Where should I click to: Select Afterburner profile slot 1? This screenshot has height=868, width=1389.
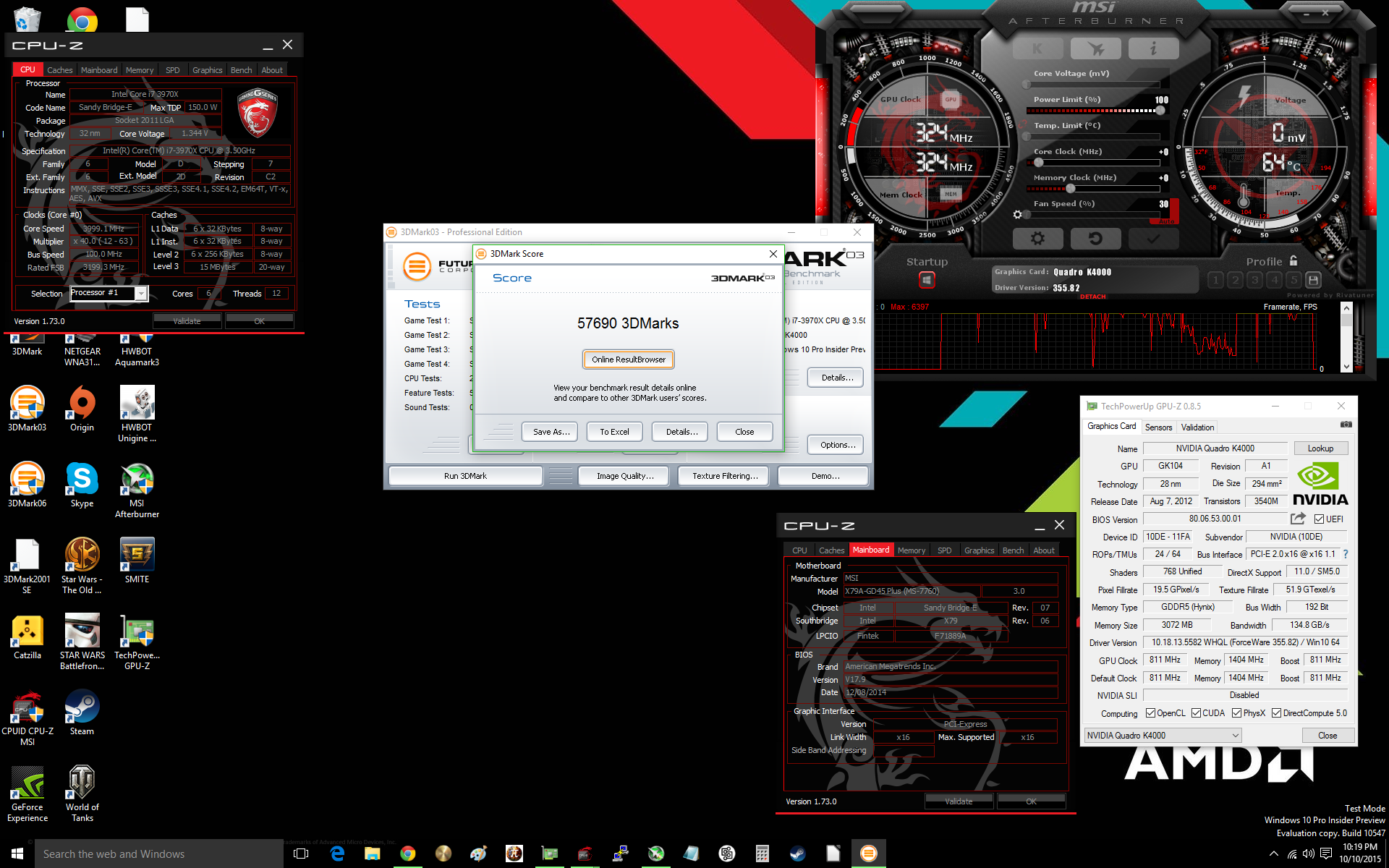[x=1216, y=280]
